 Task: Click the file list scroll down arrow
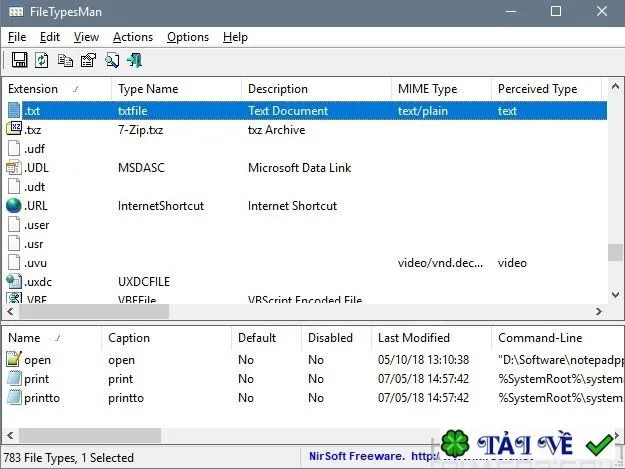coord(615,295)
